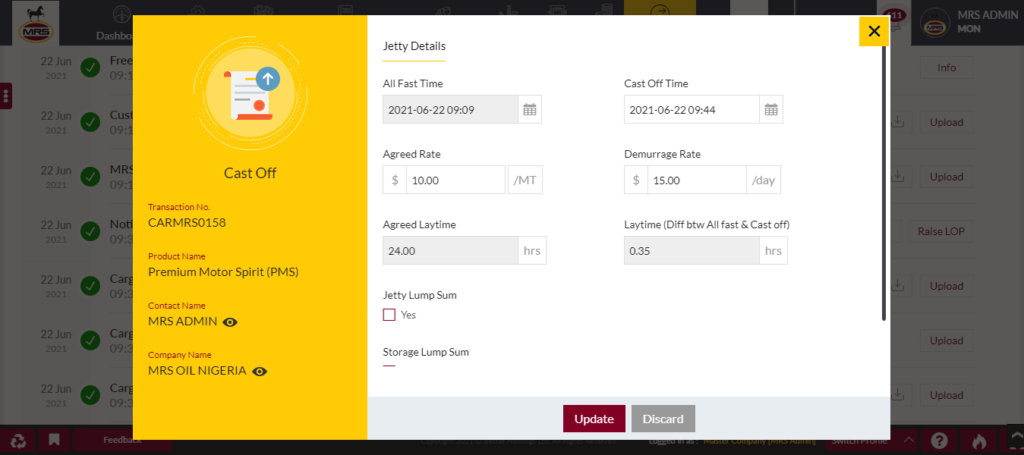Click the Cast Off Time date field
Image resolution: width=1024 pixels, height=455 pixels.
[x=692, y=110]
